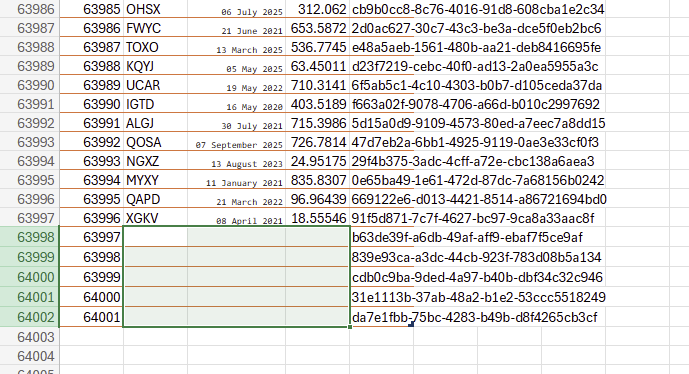Click the GUID starting with 839e93ca
The image size is (689, 374).
click(476, 257)
